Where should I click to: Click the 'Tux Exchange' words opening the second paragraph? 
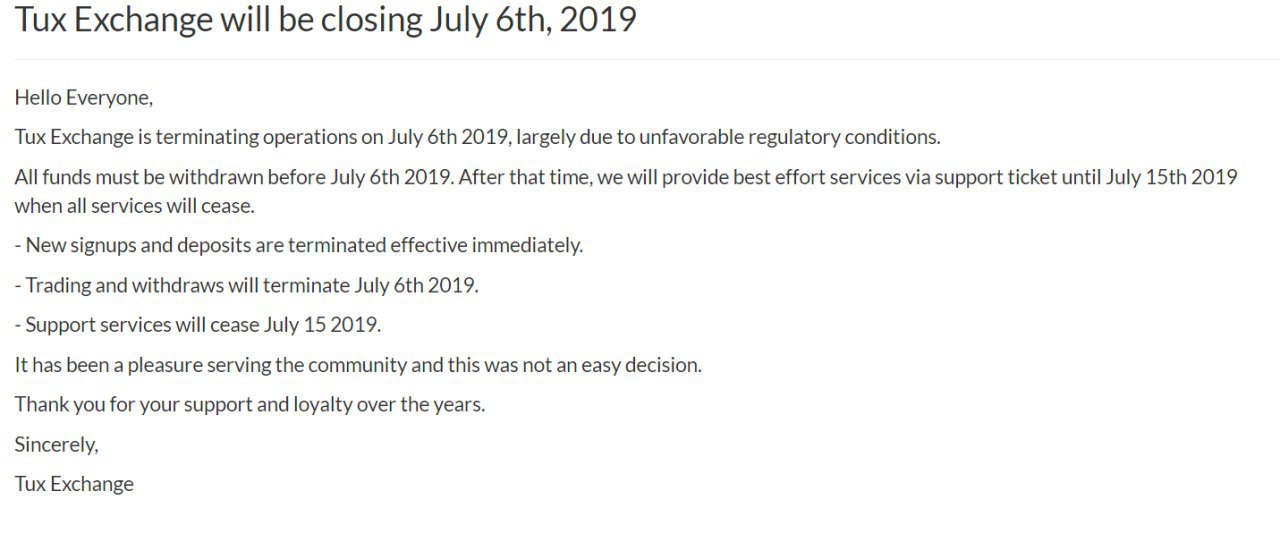[x=74, y=136]
